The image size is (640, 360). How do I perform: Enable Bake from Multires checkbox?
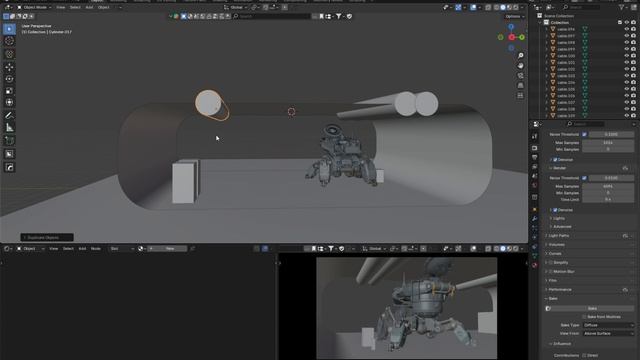[584, 317]
